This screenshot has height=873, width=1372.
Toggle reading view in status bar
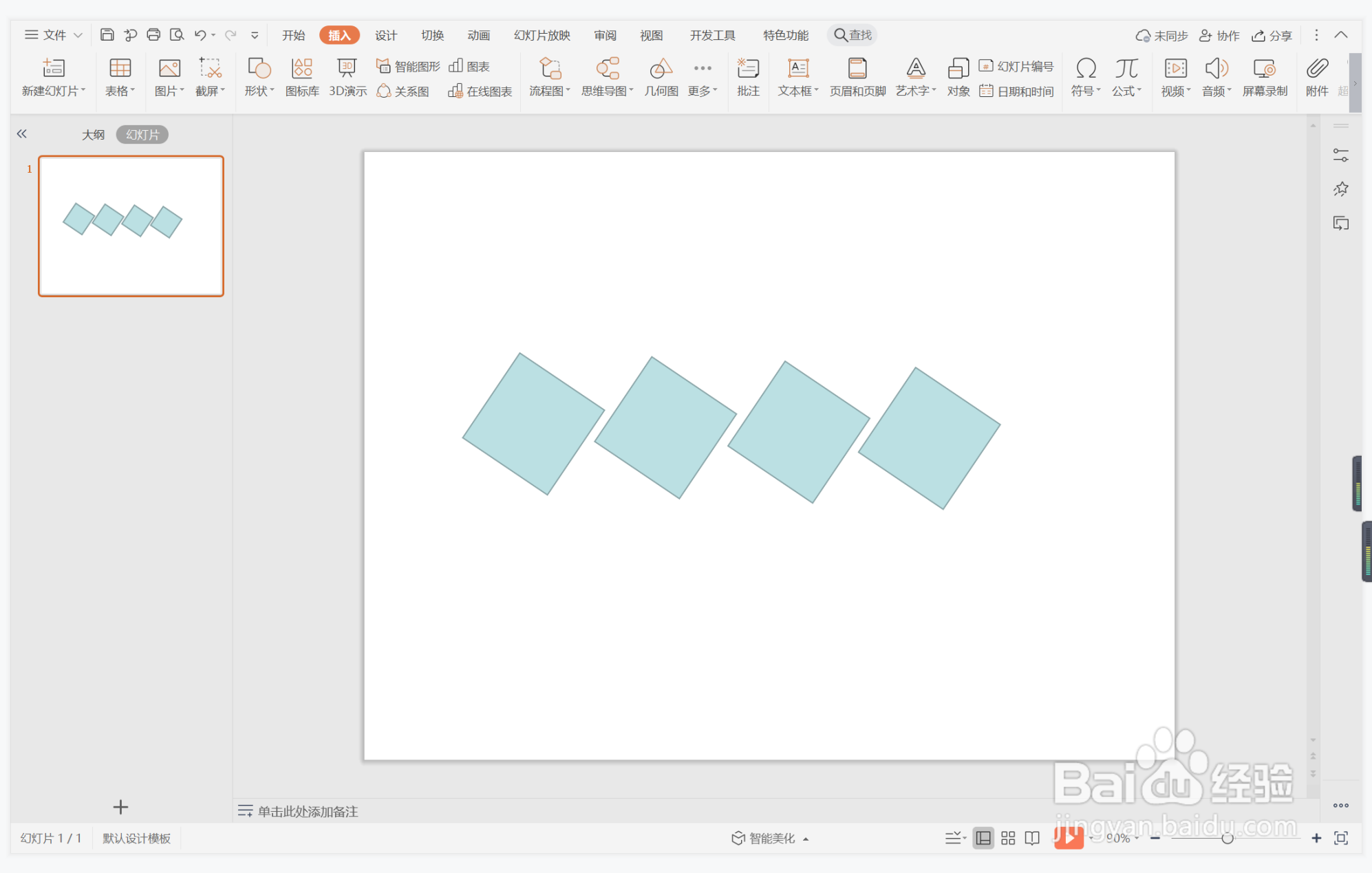pos(1032,838)
